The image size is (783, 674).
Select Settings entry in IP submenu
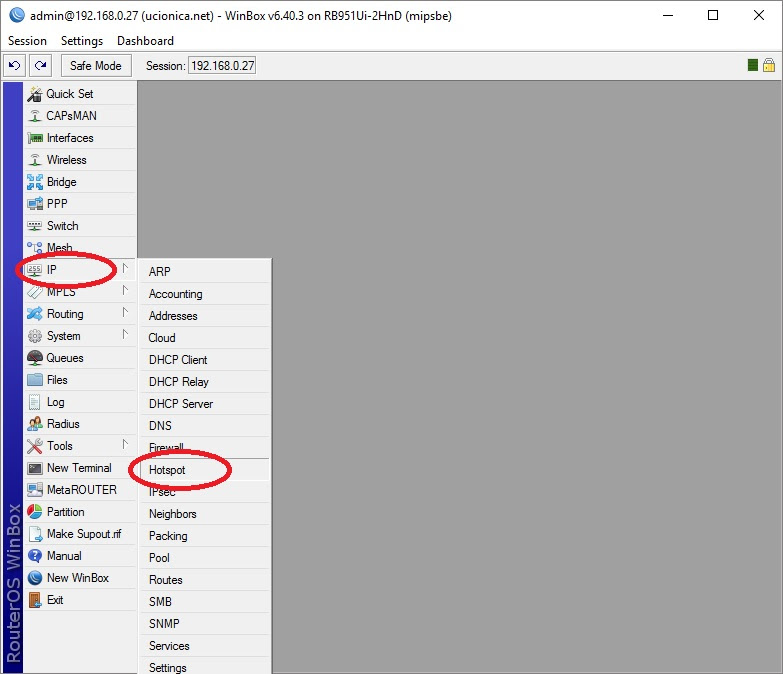(x=205, y=667)
